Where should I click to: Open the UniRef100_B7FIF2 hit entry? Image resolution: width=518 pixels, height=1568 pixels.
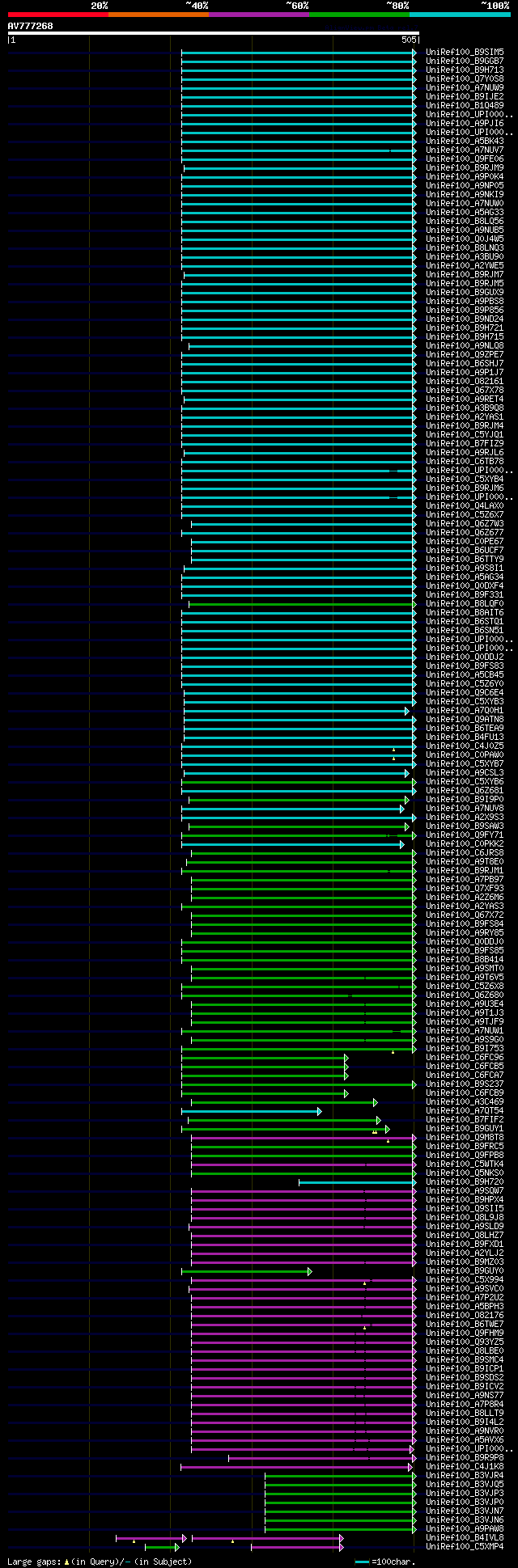tap(465, 1119)
